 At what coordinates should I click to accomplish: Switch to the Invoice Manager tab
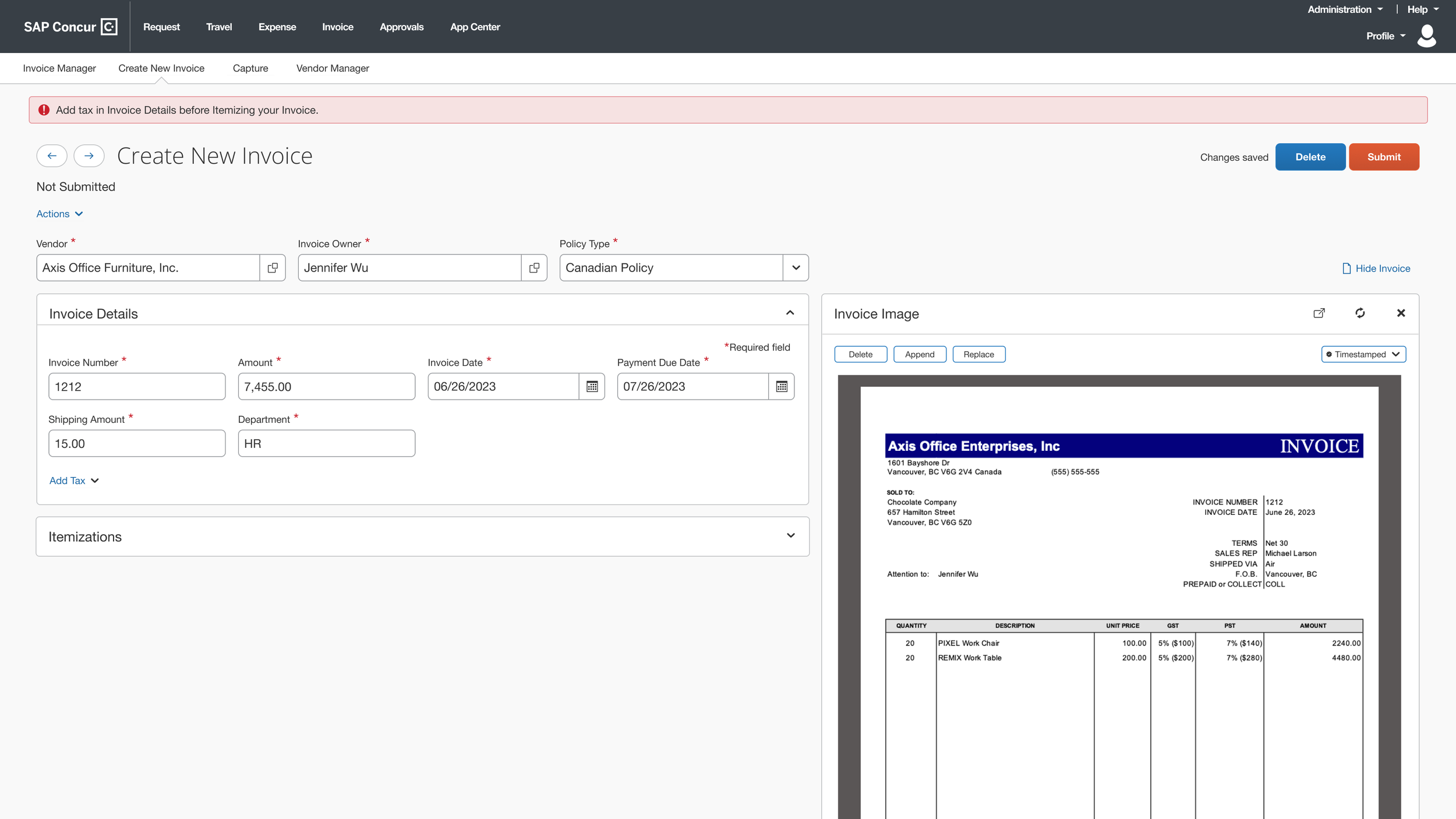(x=59, y=68)
